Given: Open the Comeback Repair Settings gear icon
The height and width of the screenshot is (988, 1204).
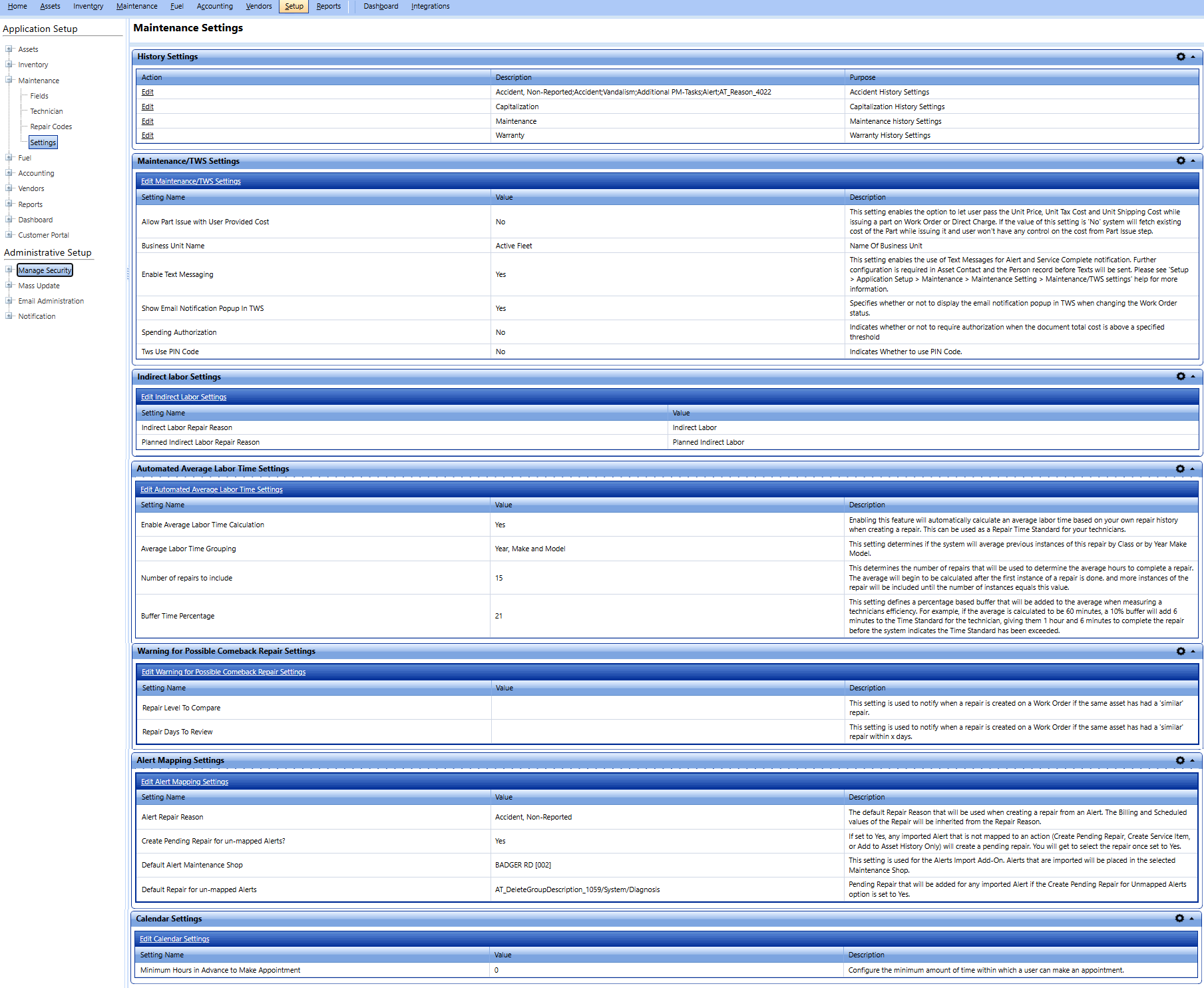Looking at the screenshot, I should [1181, 650].
